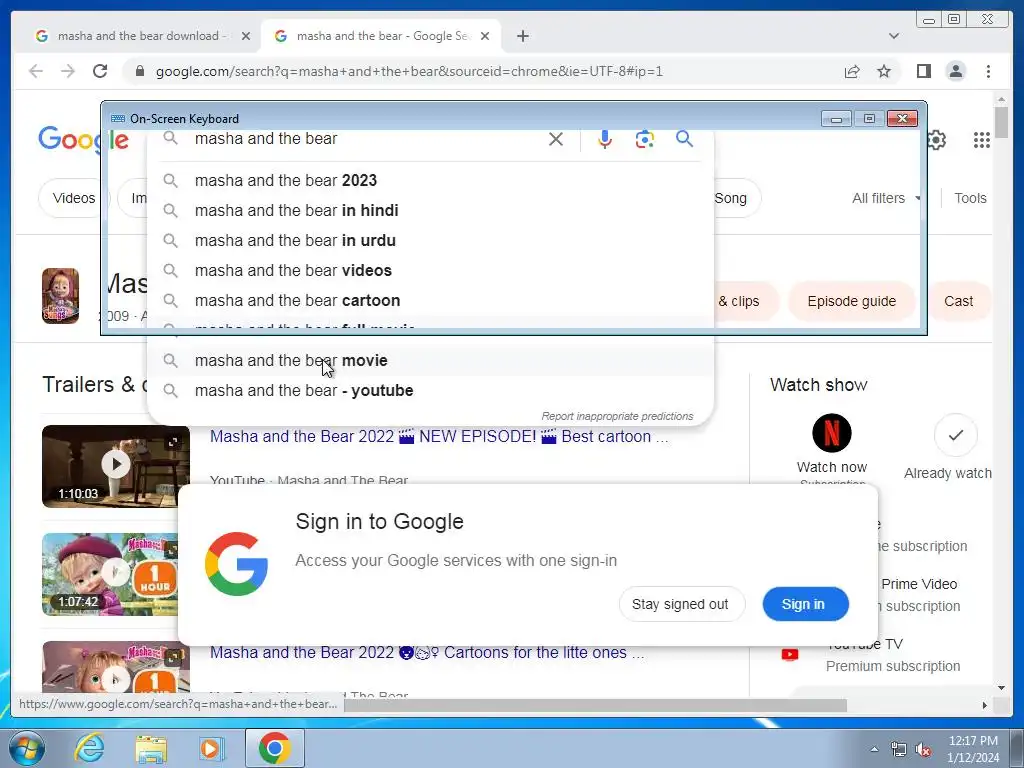1024x768 pixels.
Task: Expand the All filters dropdown
Action: coord(886,198)
